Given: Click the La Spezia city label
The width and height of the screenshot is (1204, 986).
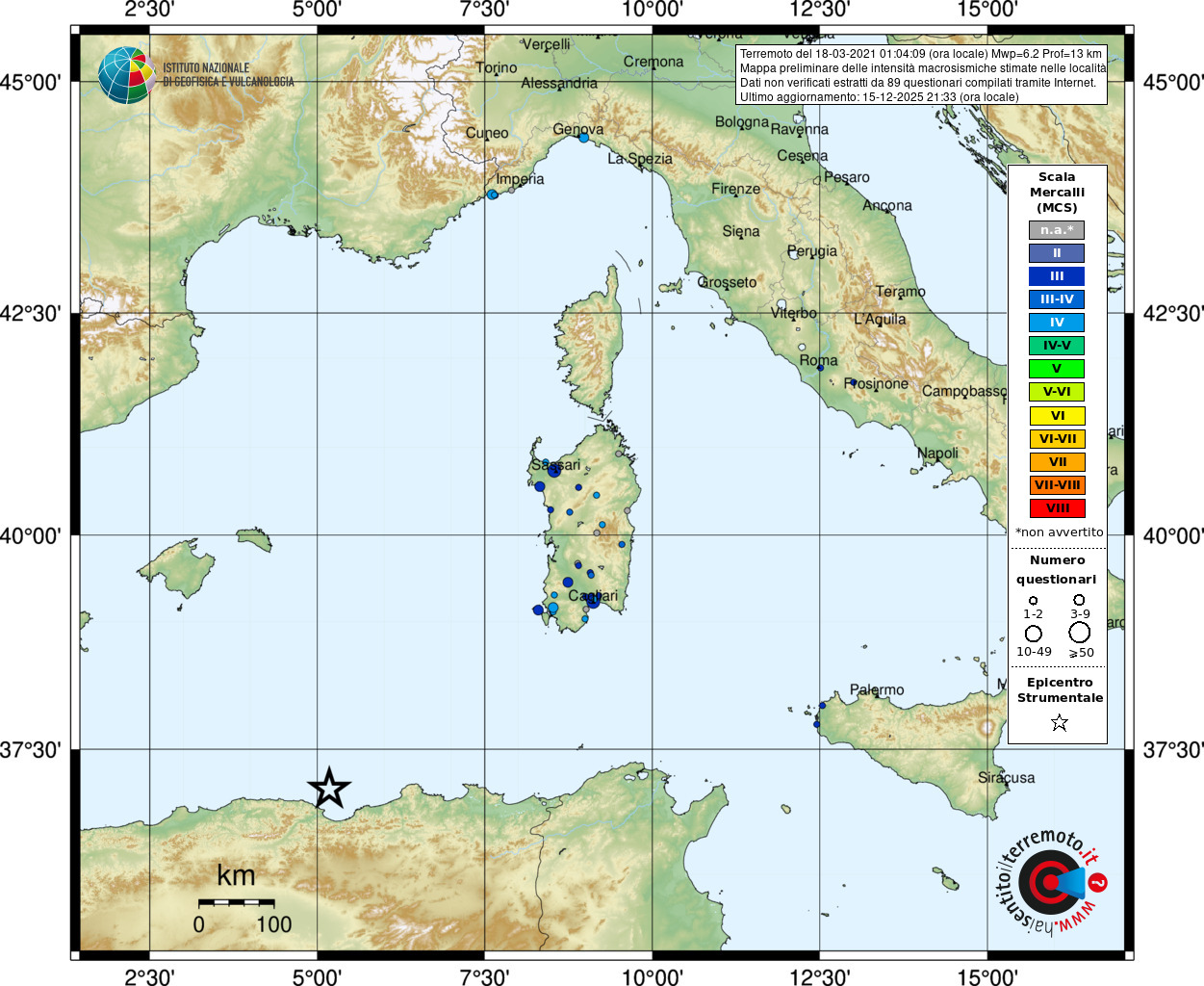Looking at the screenshot, I should coord(640,159).
